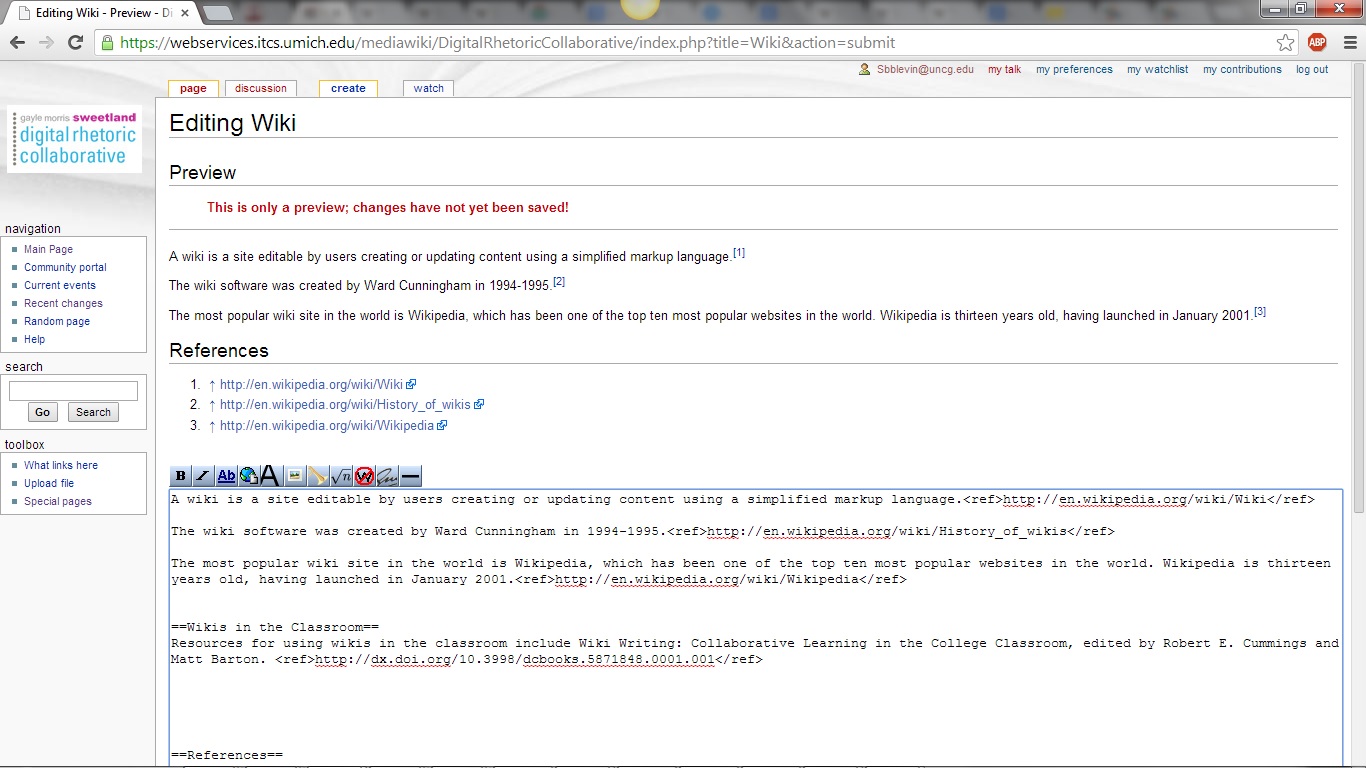Open Upload file link
The width and height of the screenshot is (1366, 768).
pos(49,483)
